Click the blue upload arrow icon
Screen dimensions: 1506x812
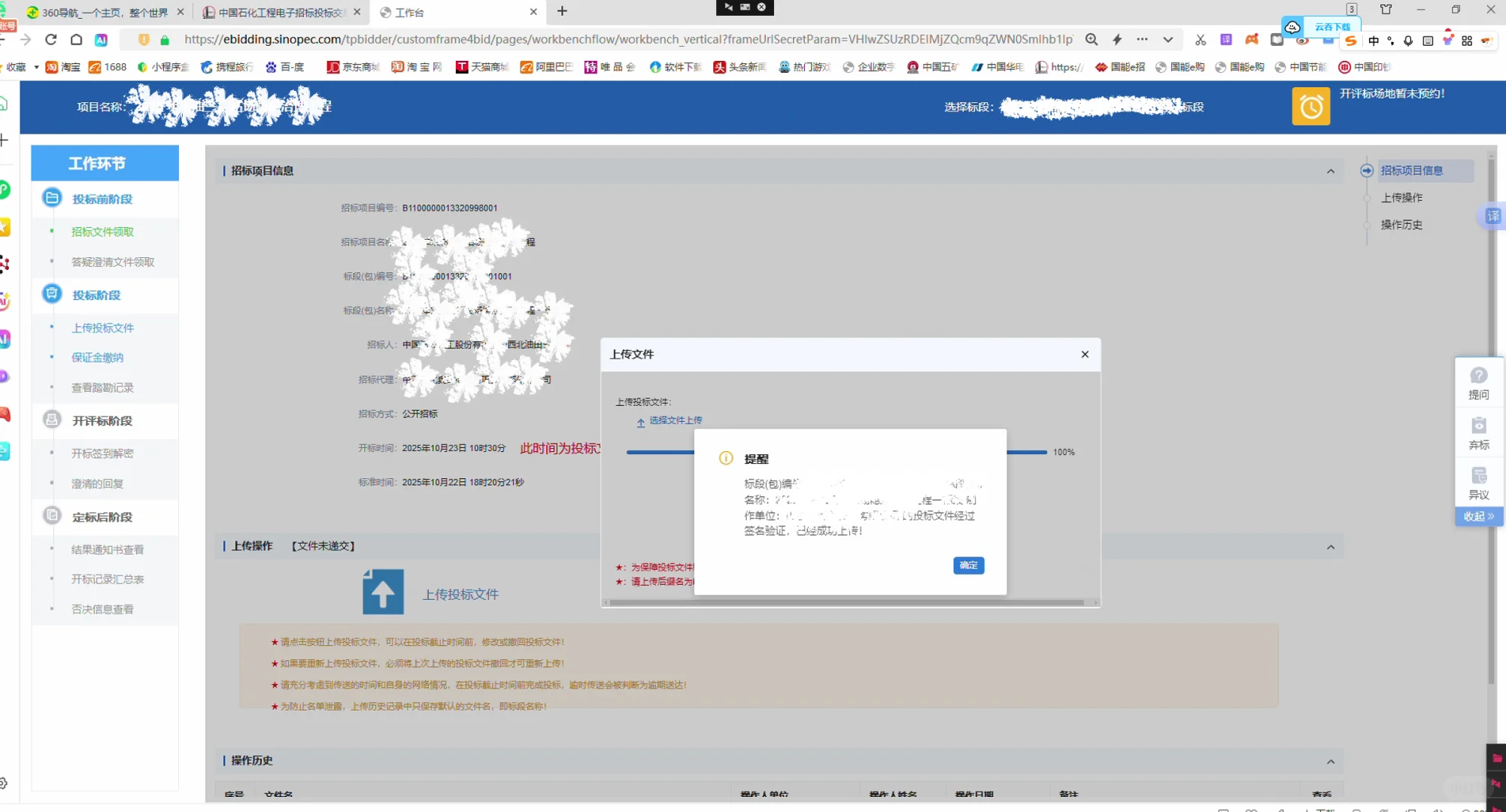(383, 593)
